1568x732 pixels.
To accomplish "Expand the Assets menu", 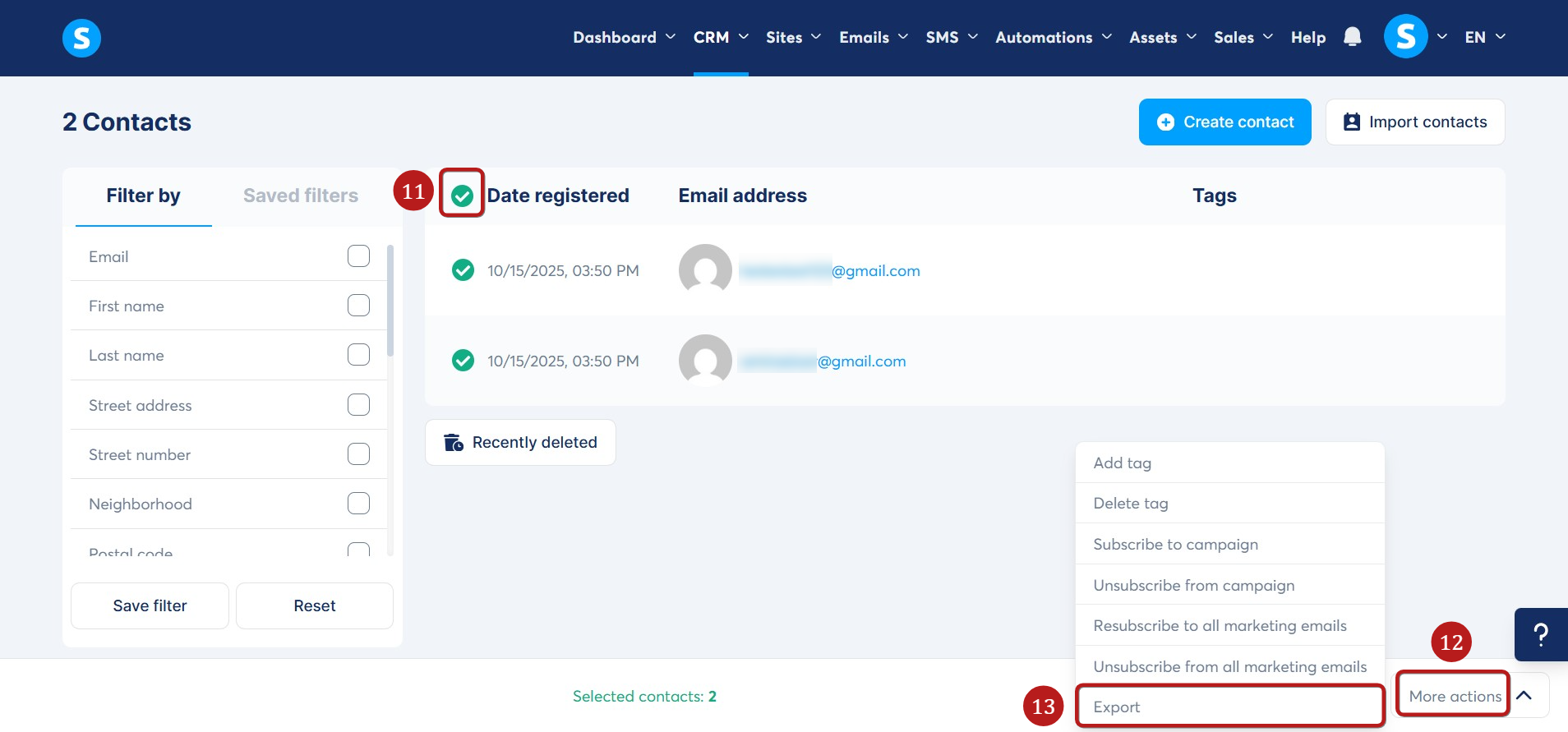I will pos(1163,37).
